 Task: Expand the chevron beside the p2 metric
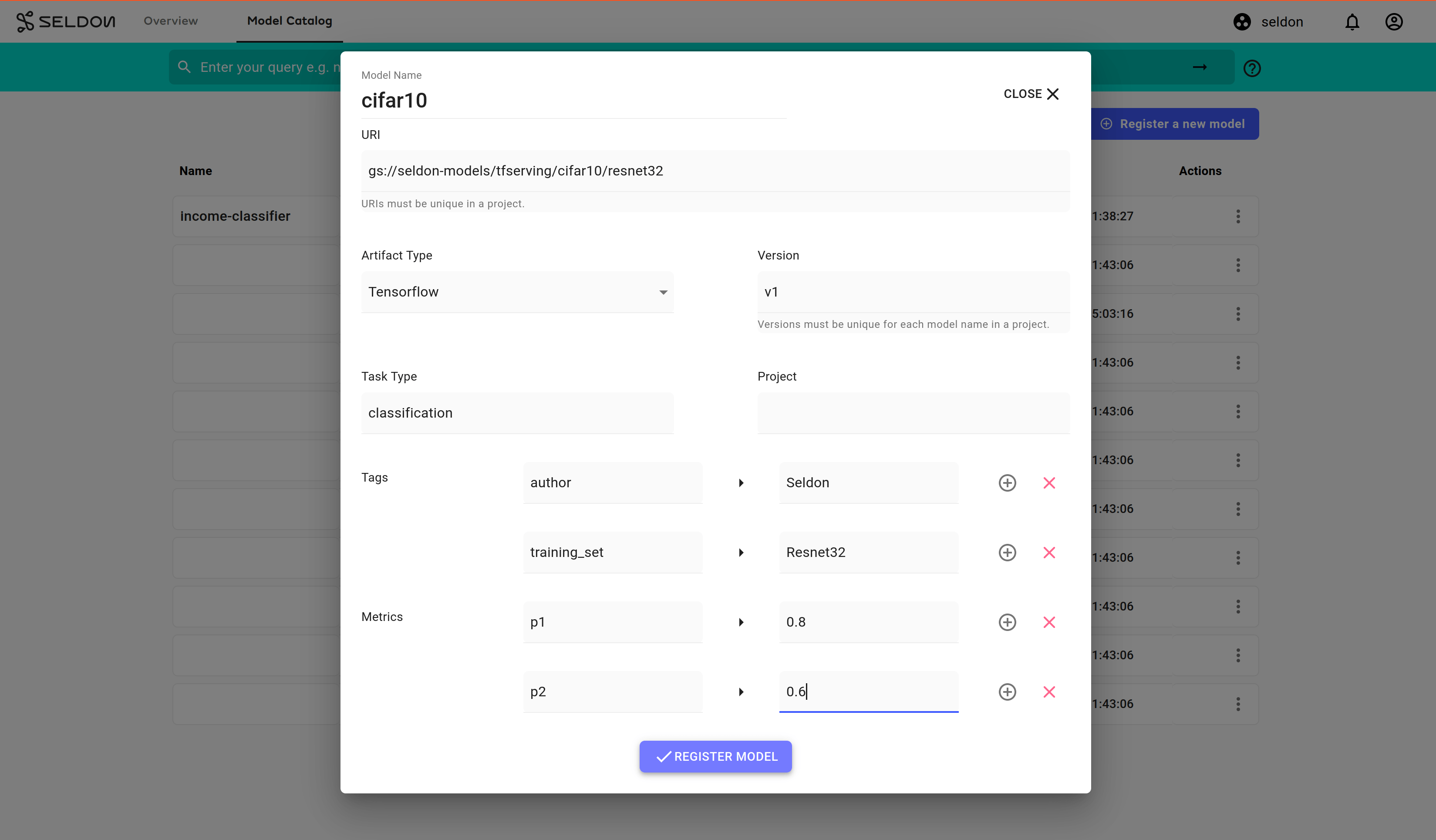741,692
